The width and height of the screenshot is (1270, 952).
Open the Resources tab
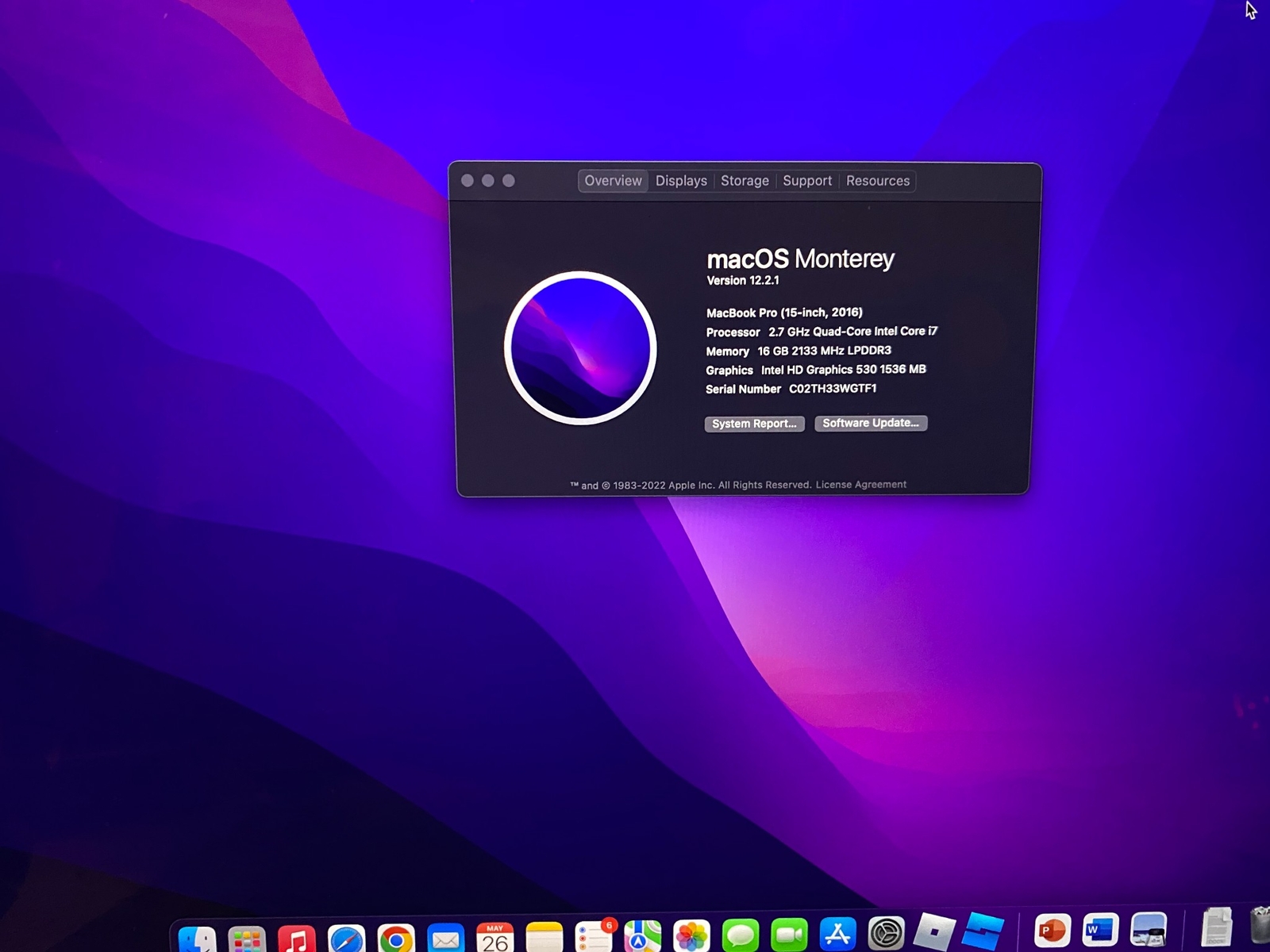coord(878,181)
